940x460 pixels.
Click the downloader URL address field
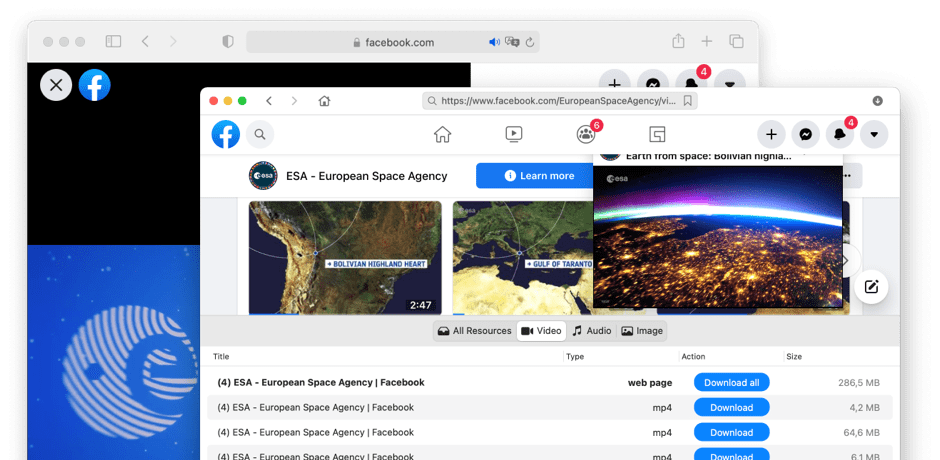click(x=559, y=101)
